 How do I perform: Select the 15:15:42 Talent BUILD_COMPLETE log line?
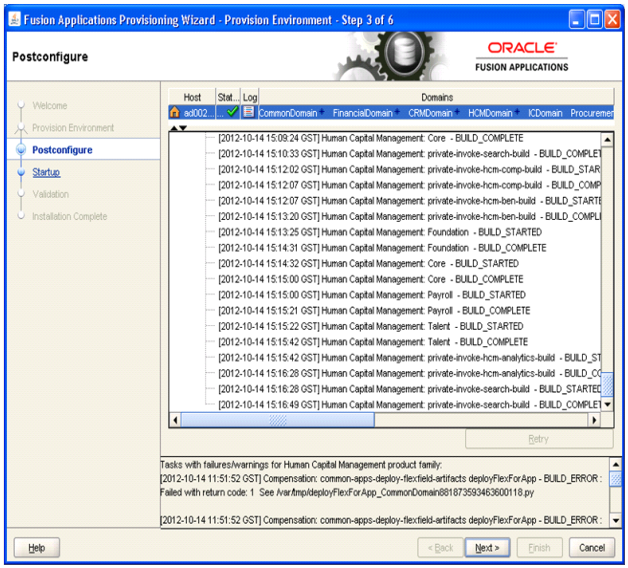point(373,342)
